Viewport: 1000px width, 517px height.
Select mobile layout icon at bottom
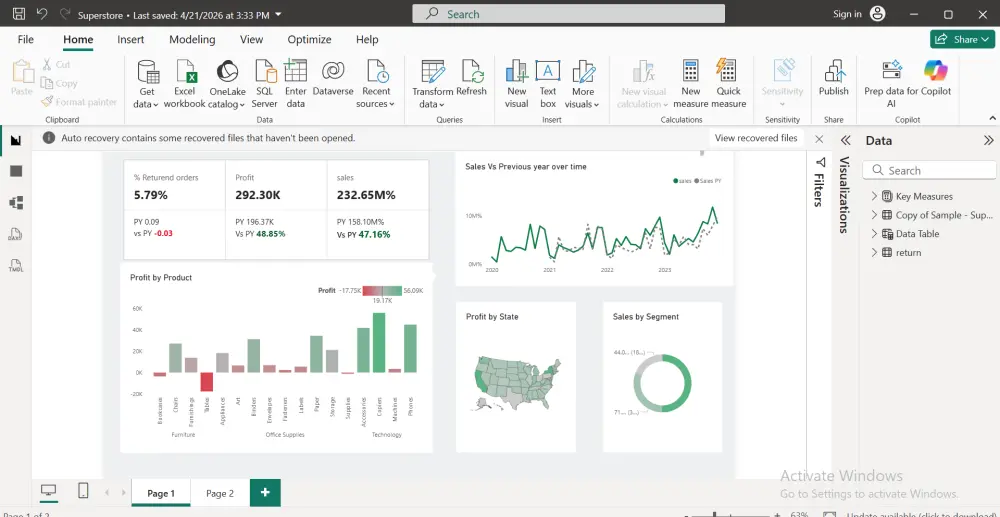83,490
